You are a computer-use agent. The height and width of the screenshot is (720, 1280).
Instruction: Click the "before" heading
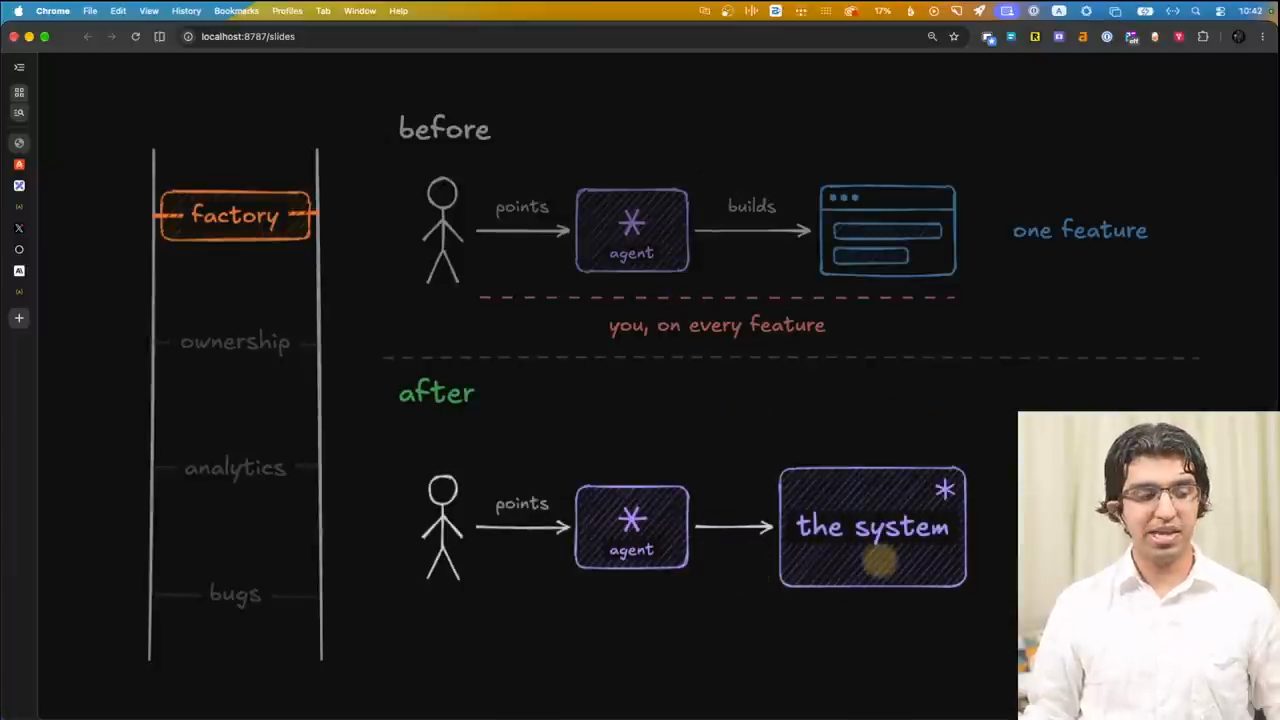click(x=445, y=129)
